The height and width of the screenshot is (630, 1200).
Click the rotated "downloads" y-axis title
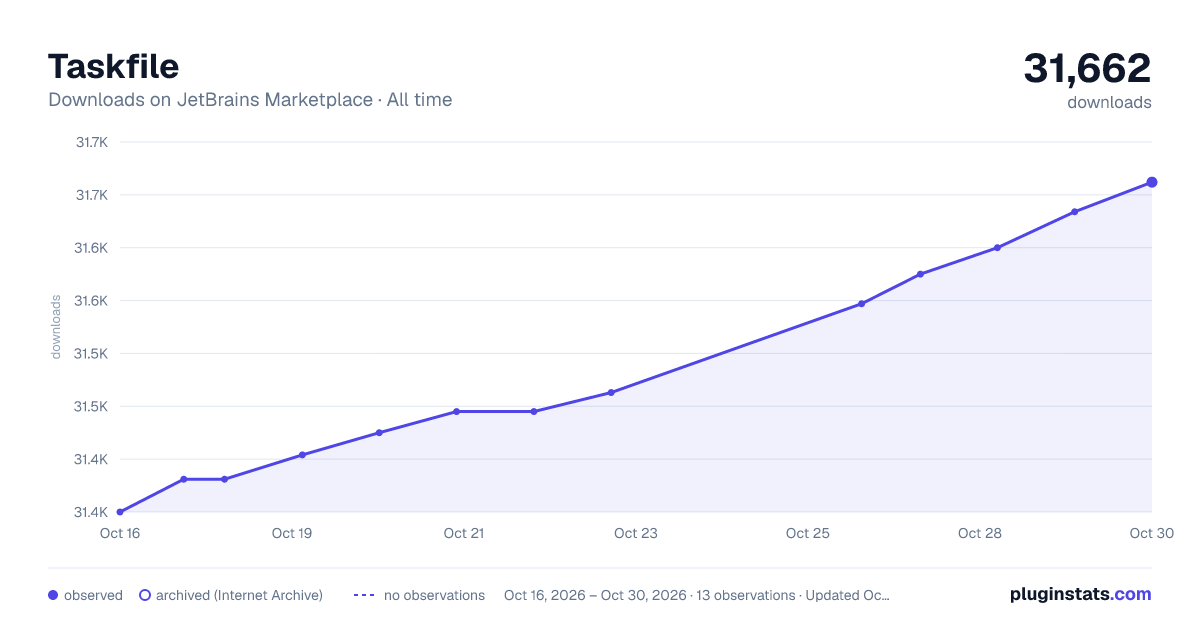[56, 327]
